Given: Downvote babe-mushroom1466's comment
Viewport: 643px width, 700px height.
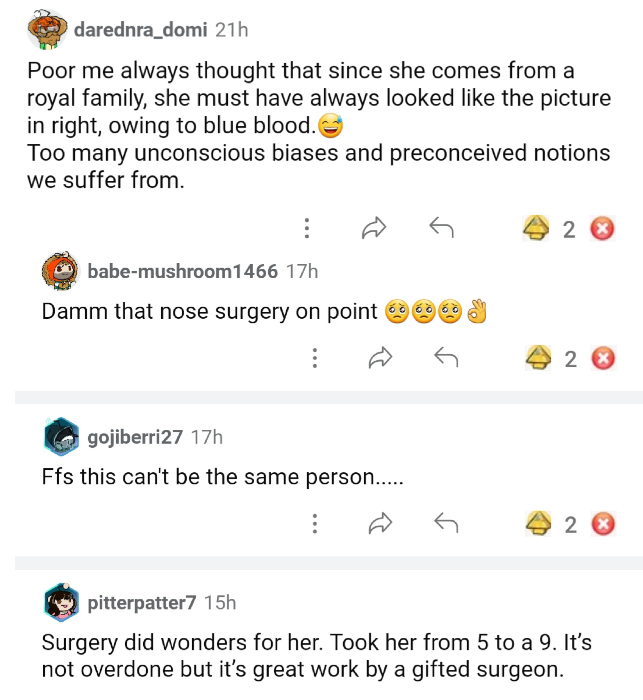Looking at the screenshot, I should tap(602, 358).
